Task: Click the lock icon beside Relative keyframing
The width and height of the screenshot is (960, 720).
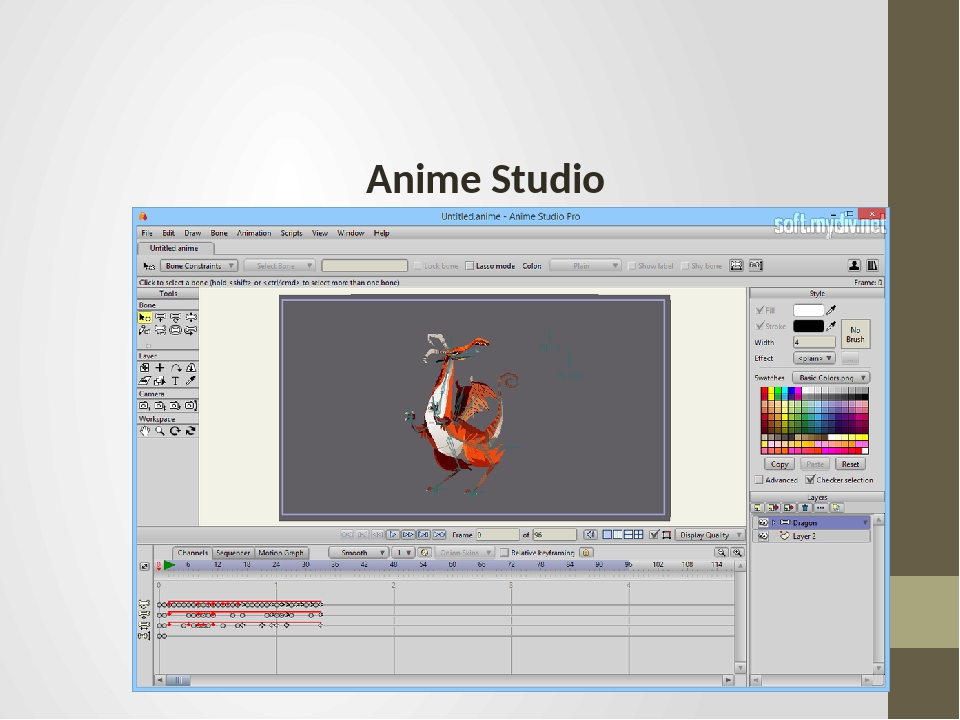Action: coord(586,552)
